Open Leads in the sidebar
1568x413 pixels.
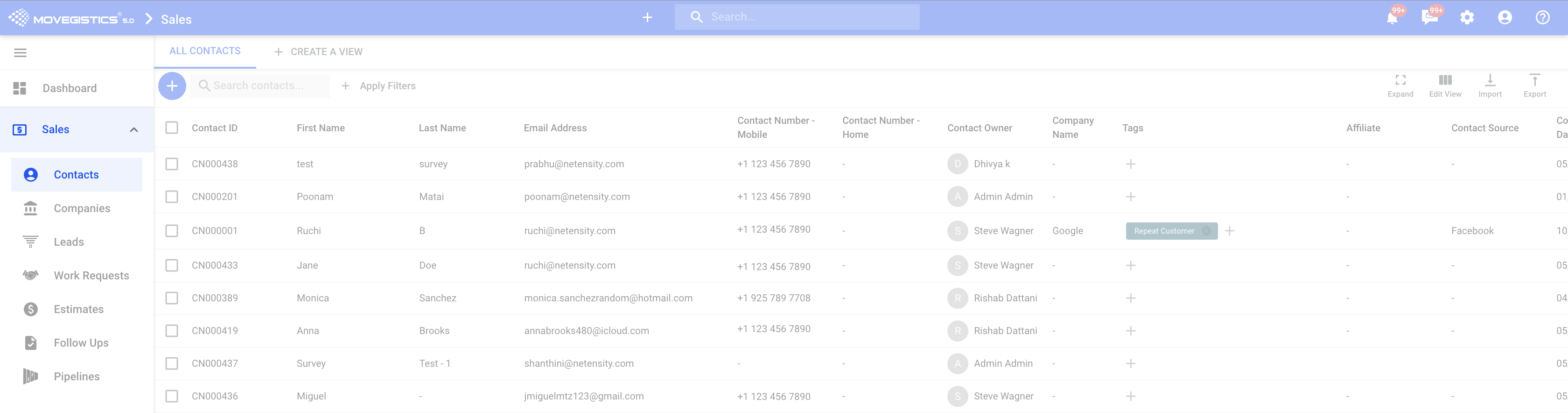tap(69, 242)
